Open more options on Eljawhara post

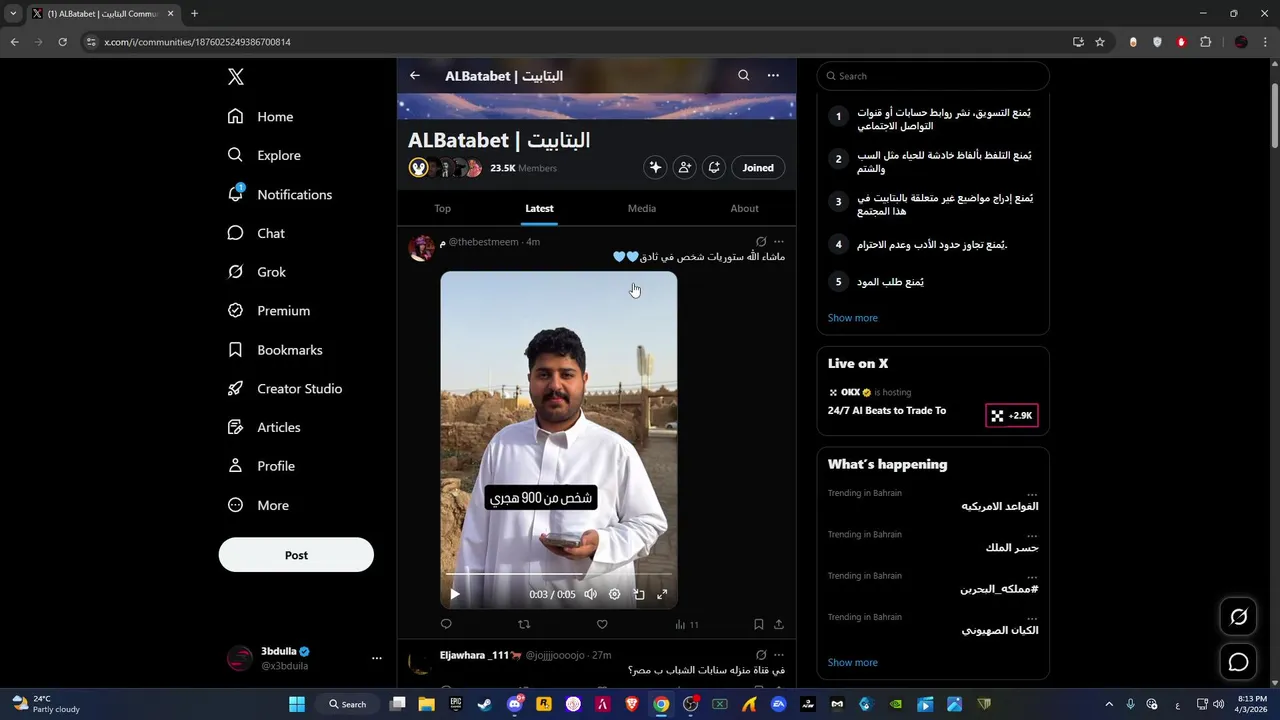point(779,655)
